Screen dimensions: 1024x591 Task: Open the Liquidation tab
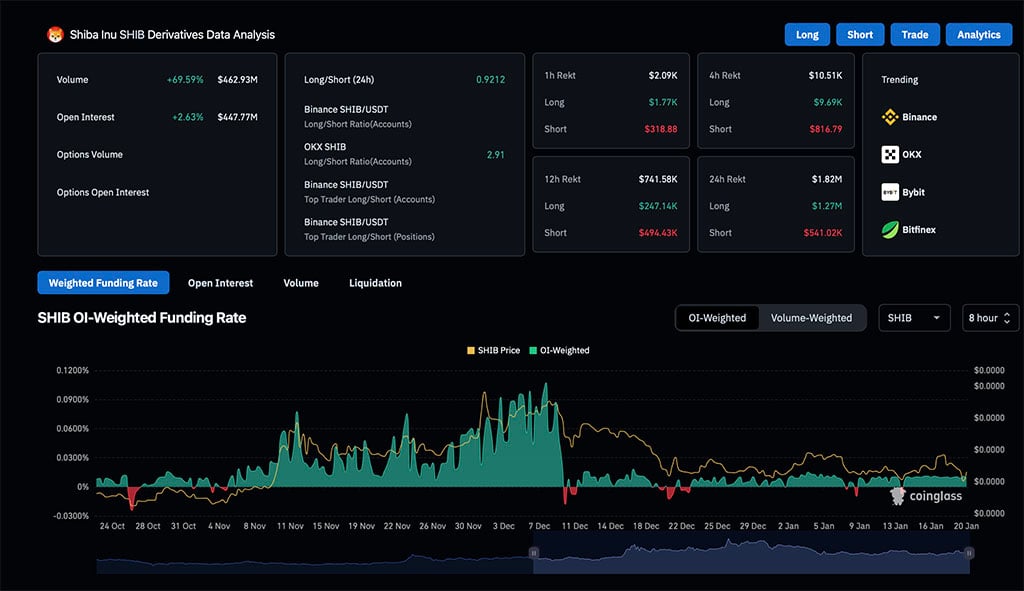(x=375, y=282)
